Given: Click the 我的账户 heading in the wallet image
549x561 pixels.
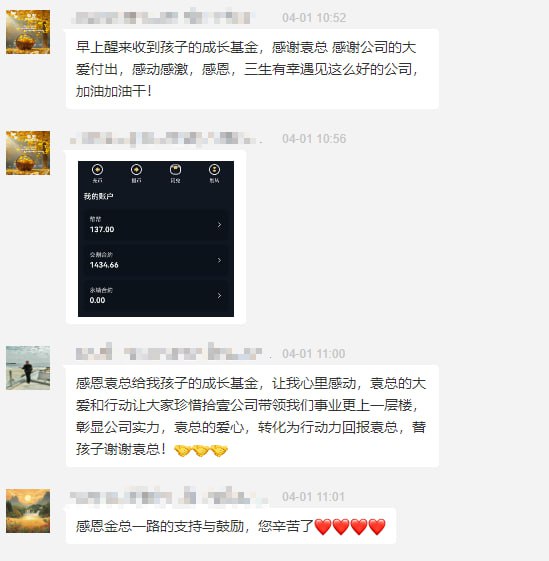Looking at the screenshot, I should pos(98,196).
